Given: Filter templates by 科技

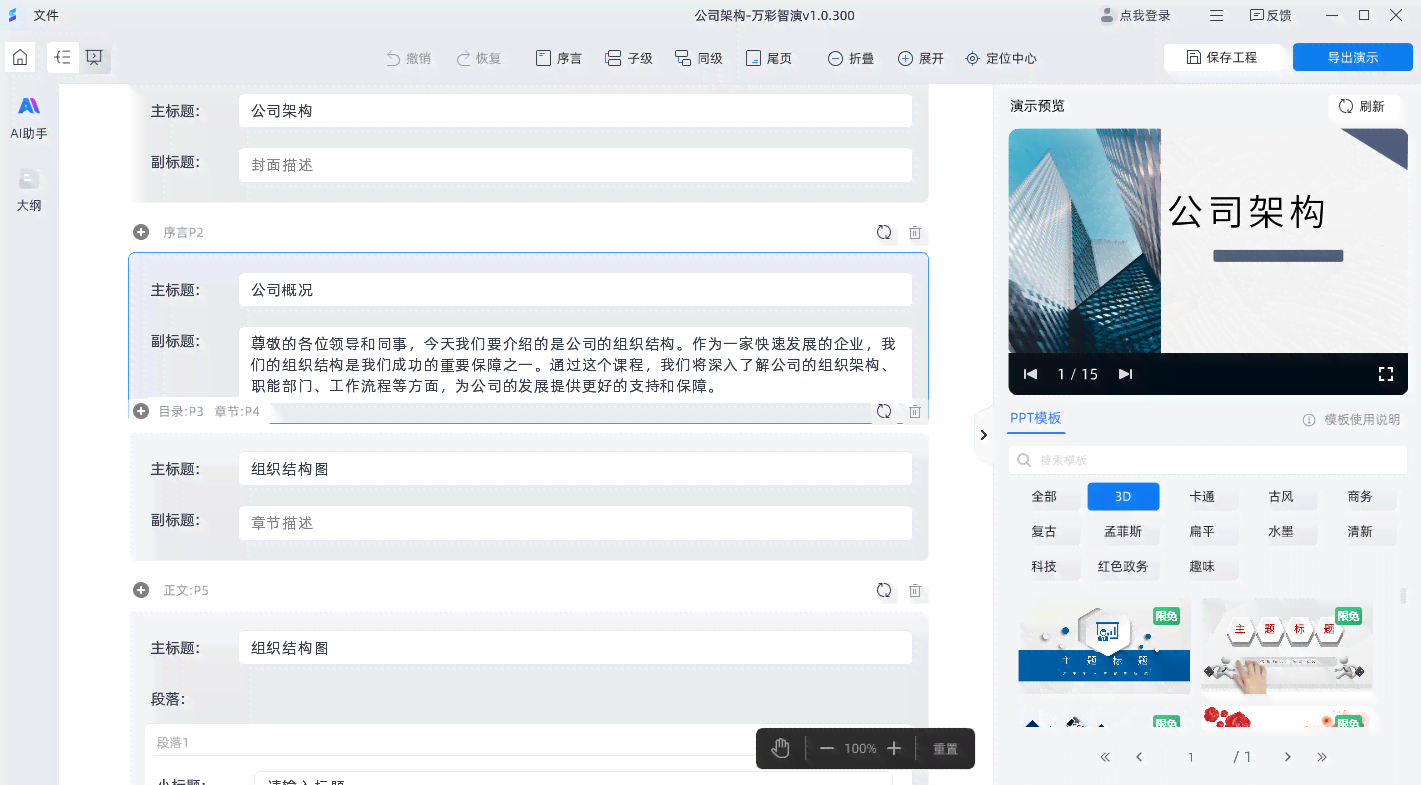Looking at the screenshot, I should pos(1044,567).
